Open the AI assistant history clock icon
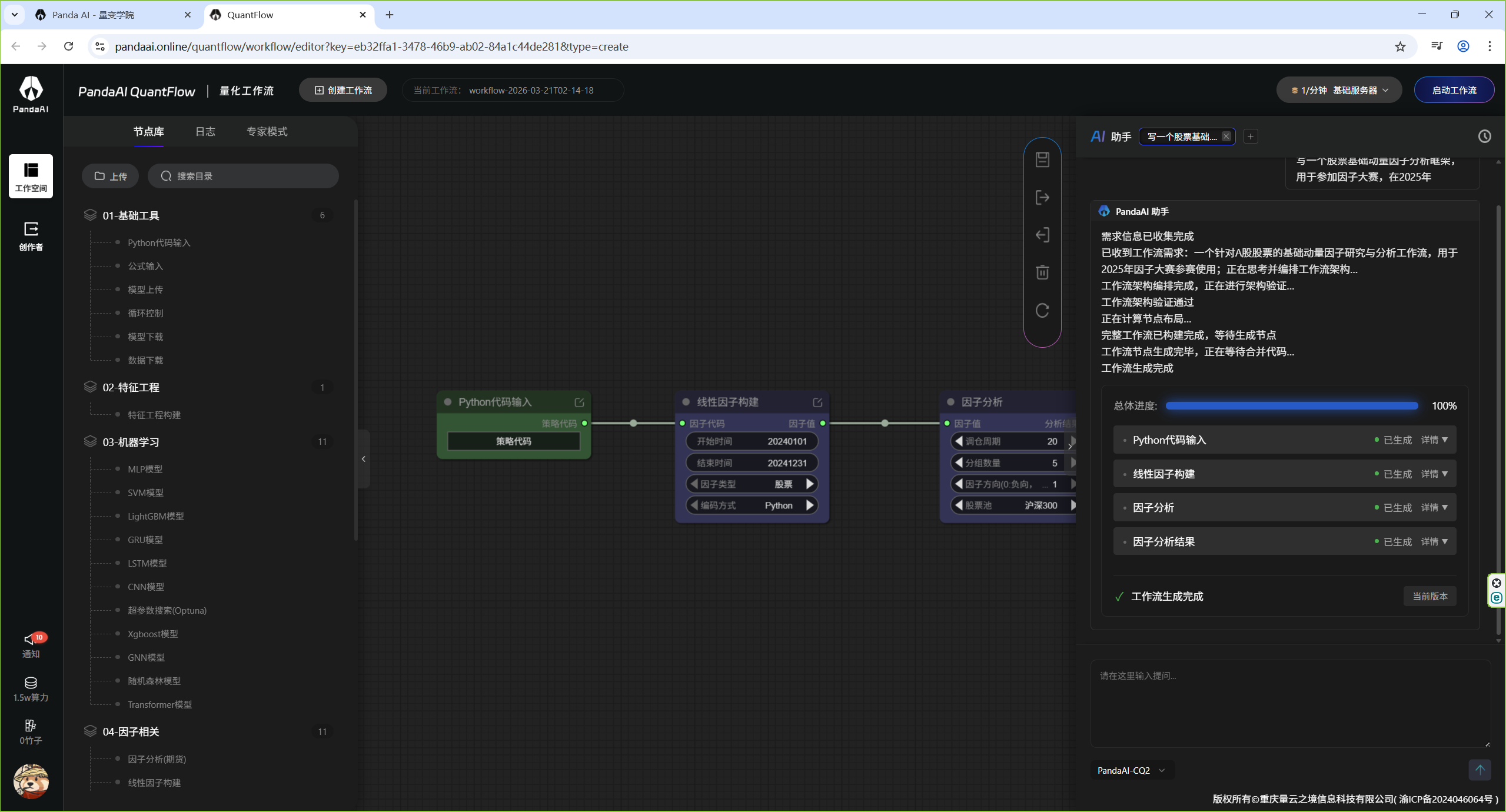Image resolution: width=1506 pixels, height=812 pixels. (x=1485, y=137)
